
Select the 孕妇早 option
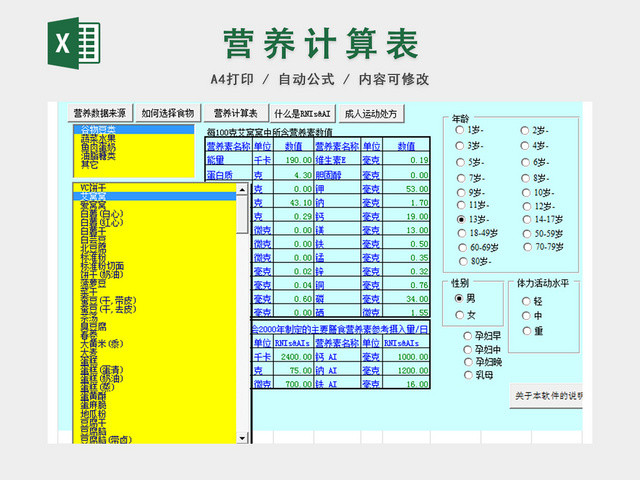[468, 336]
